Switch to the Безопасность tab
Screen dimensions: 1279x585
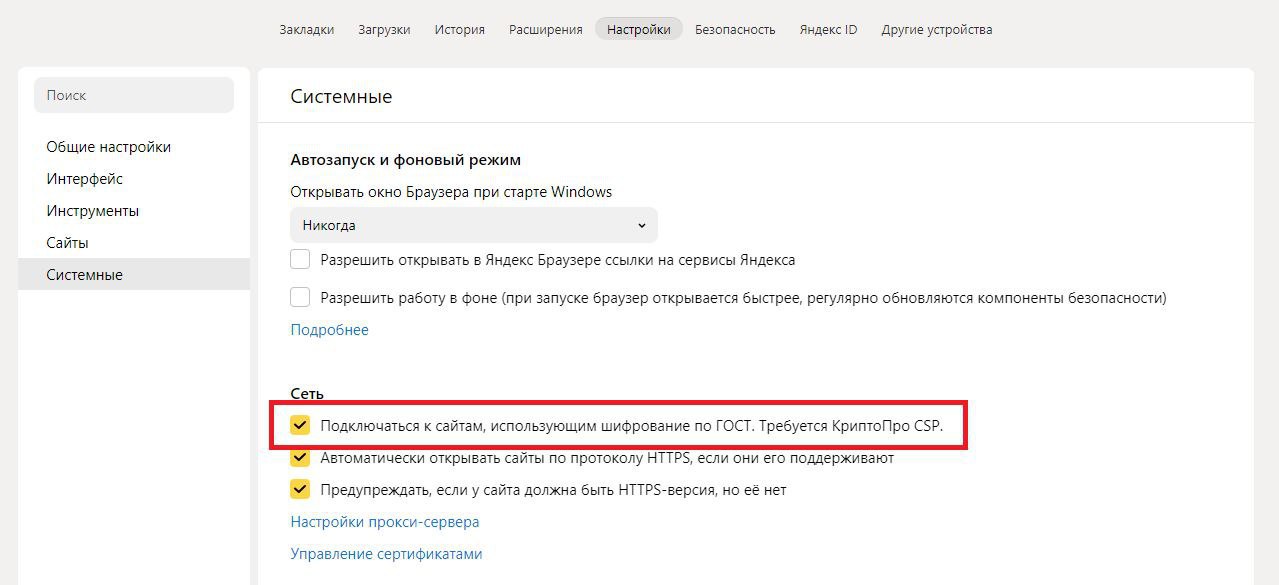[735, 29]
